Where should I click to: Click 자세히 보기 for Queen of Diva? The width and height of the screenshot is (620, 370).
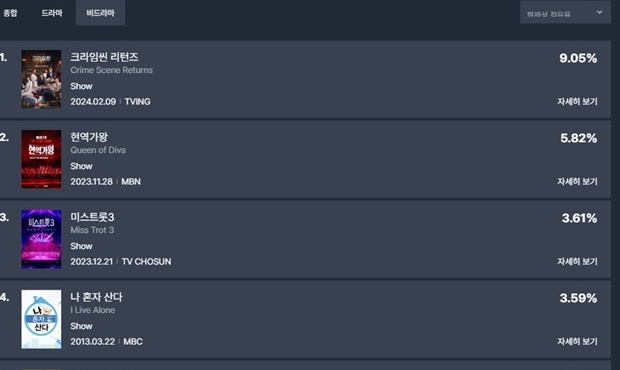point(577,181)
